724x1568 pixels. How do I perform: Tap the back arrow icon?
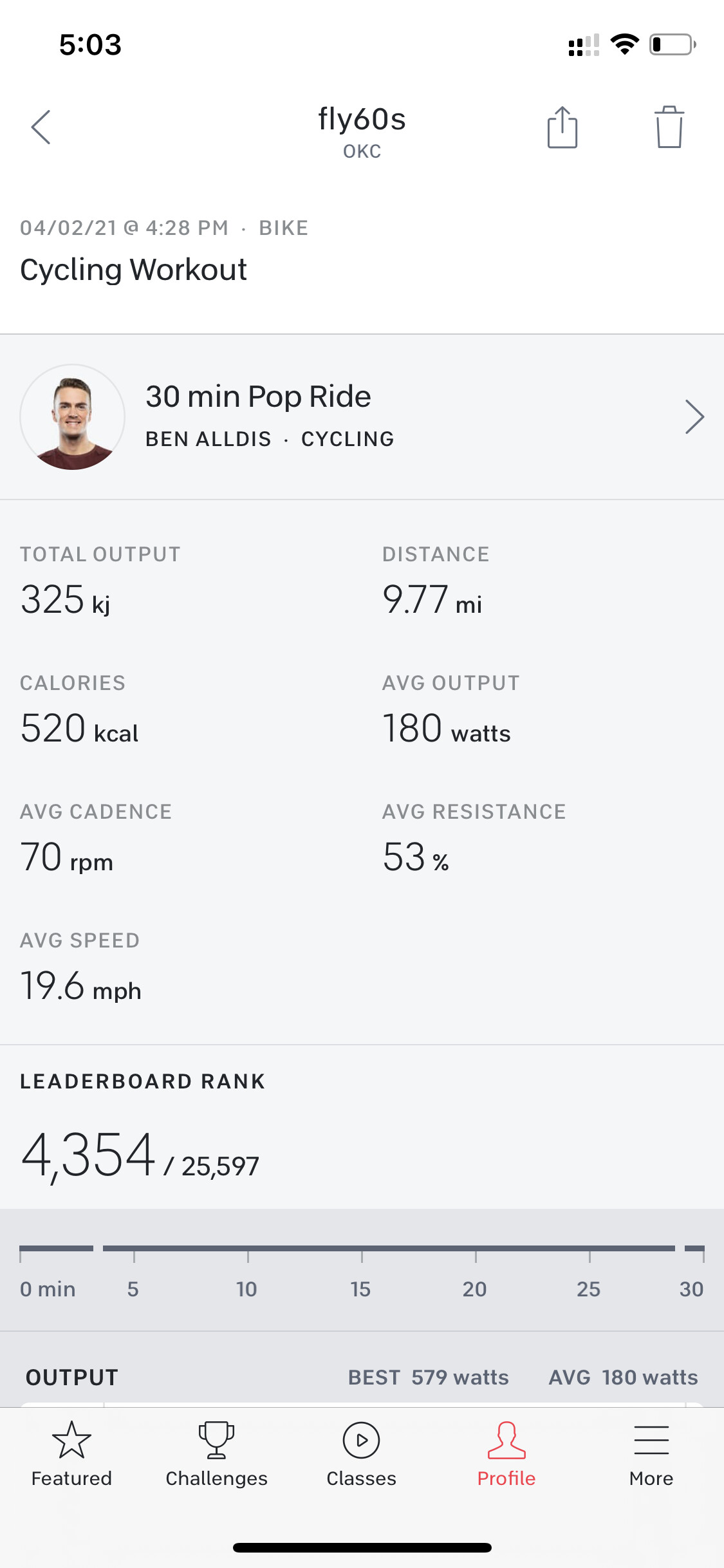[x=41, y=127]
